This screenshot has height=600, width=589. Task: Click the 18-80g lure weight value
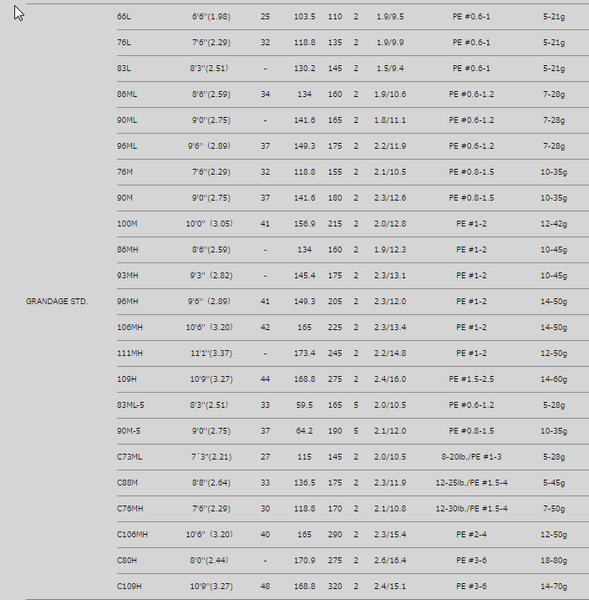554,561
